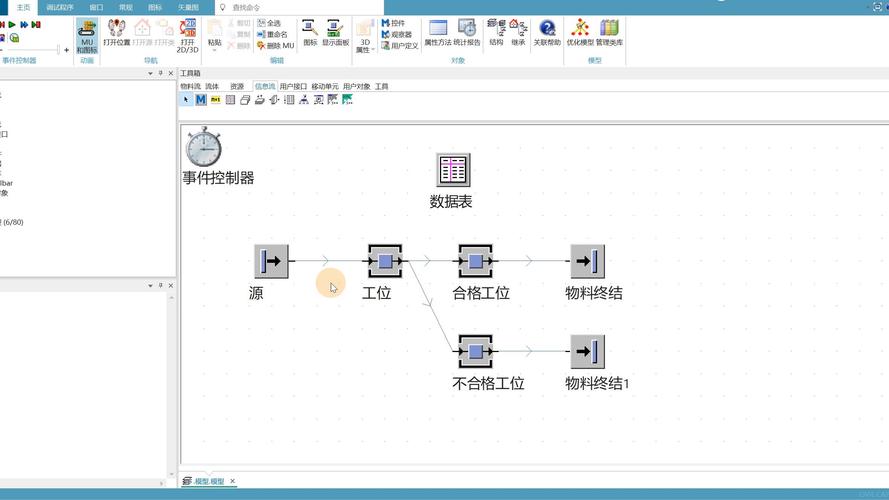Open upper left panel options dropdown arrow

(x=150, y=73)
